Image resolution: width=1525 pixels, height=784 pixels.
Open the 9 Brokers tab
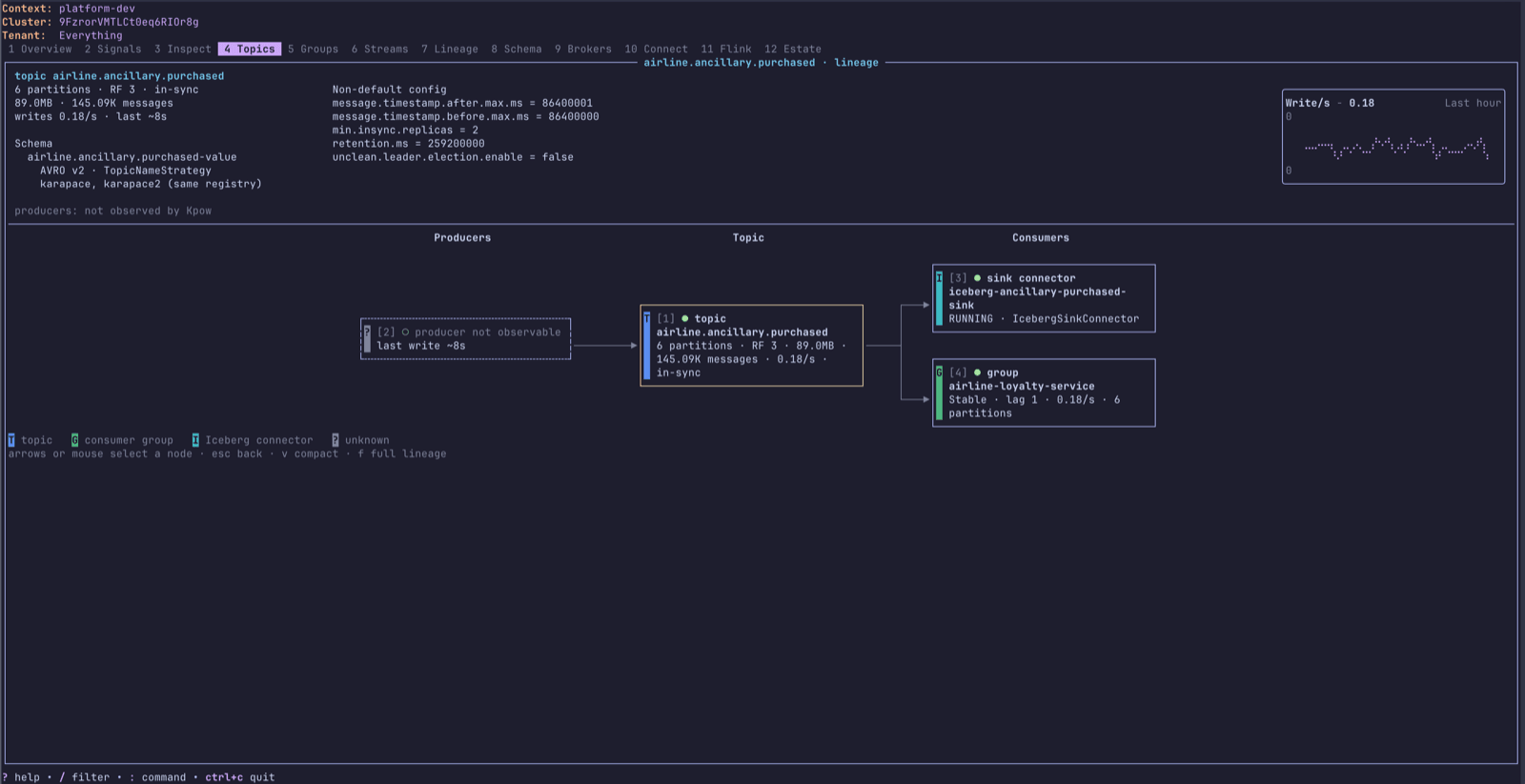point(583,50)
